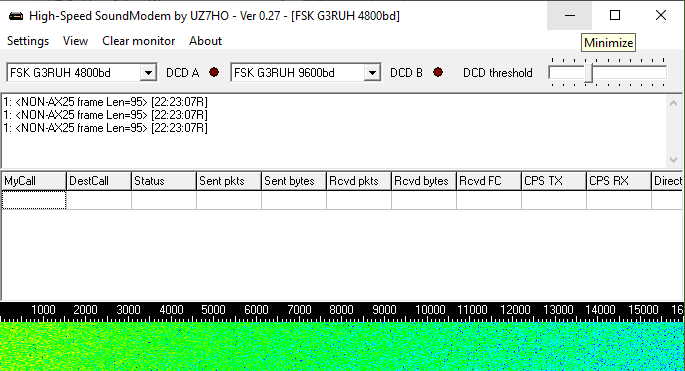Click the CPS RX column header
685x371 pixels.
point(619,181)
